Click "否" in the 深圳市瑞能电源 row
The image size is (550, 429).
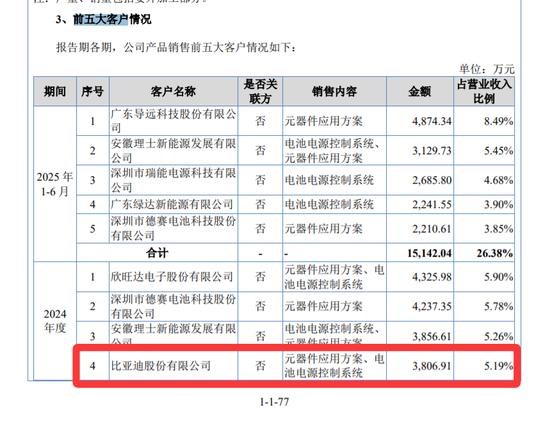click(260, 180)
